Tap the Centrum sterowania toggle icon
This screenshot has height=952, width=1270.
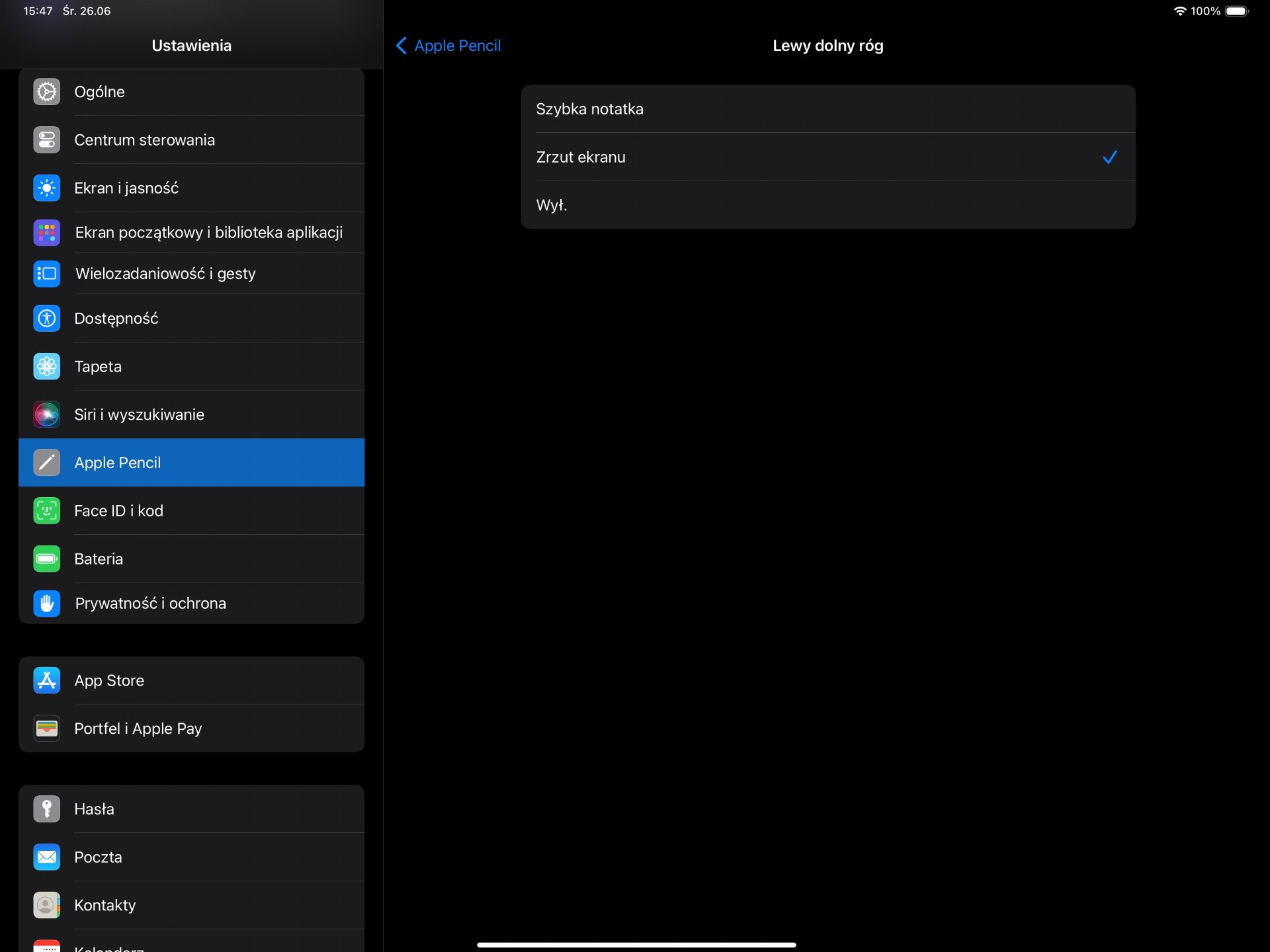(46, 140)
